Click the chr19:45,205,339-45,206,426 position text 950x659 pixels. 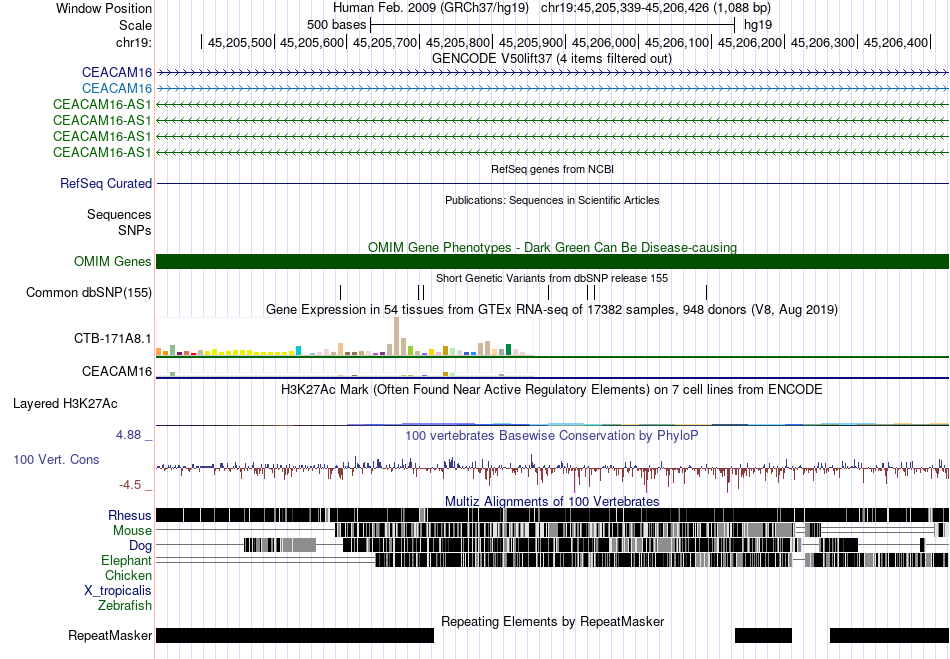[x=656, y=8]
